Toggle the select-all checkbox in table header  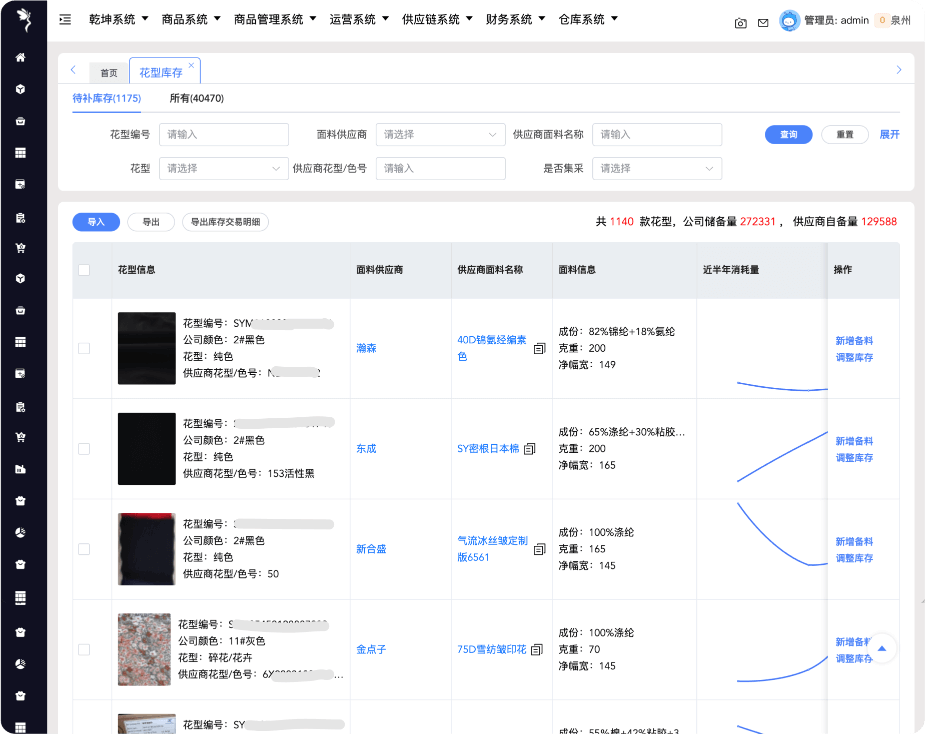click(x=84, y=270)
